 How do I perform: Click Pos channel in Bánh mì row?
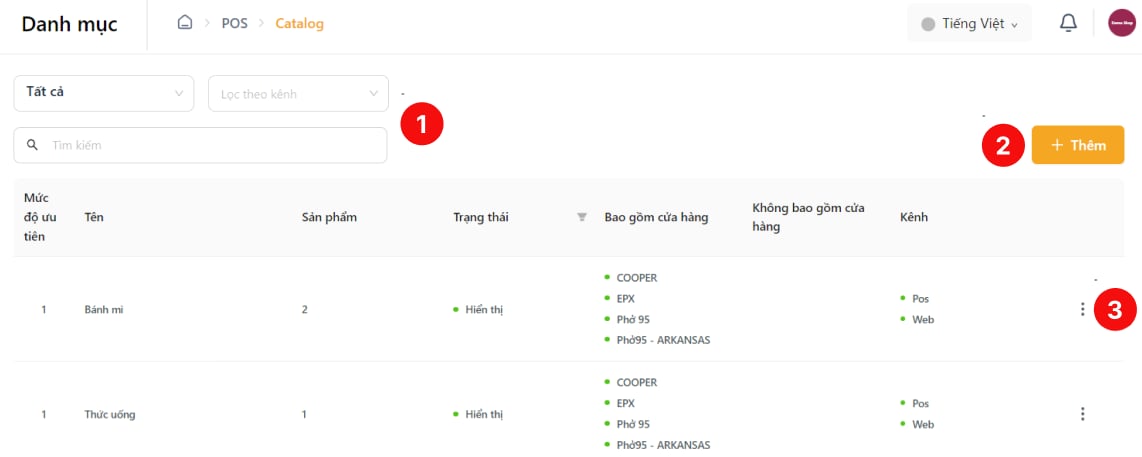coord(921,298)
